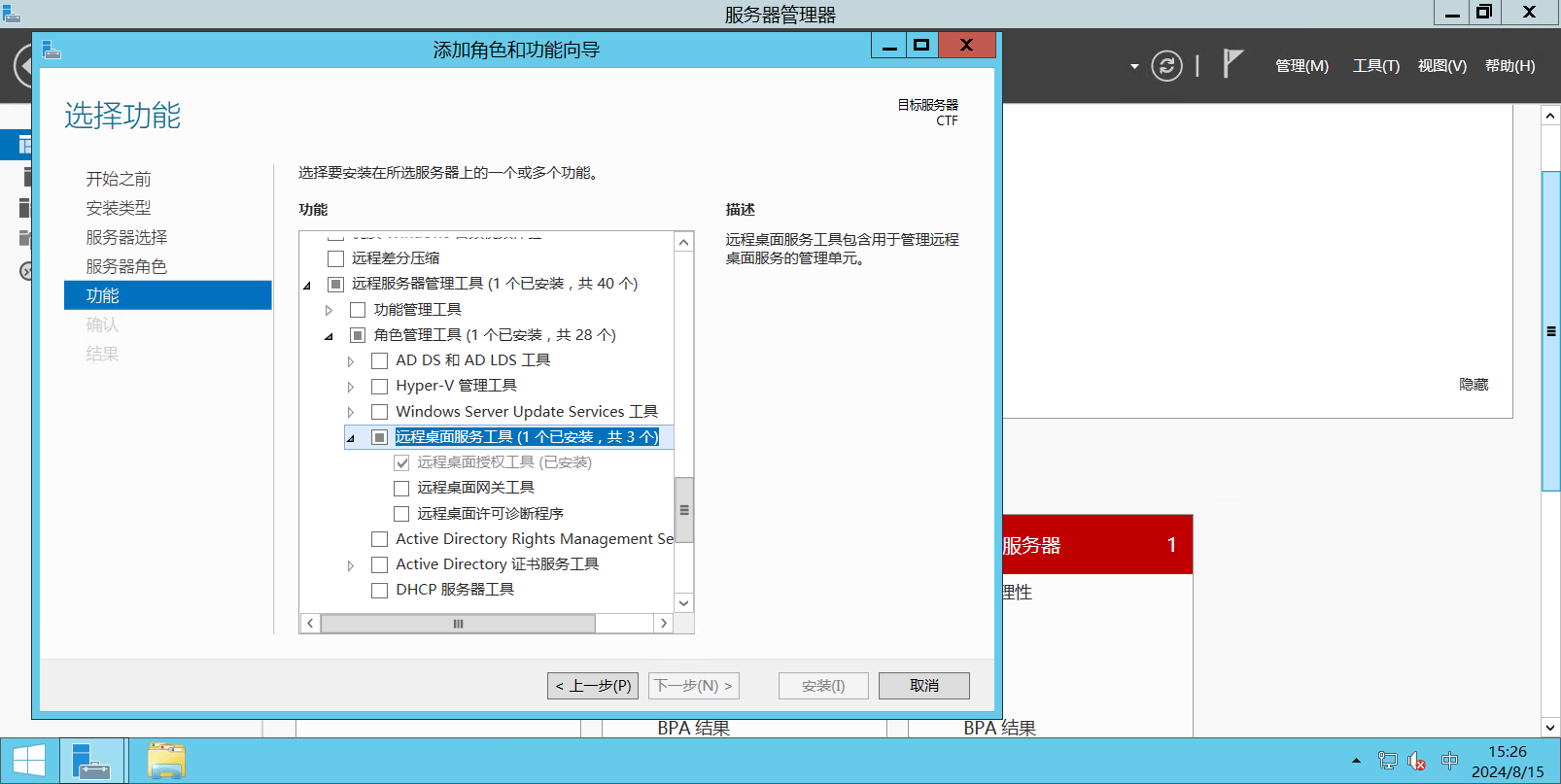Click the feature list horizontal scrollbar thumb
The height and width of the screenshot is (784, 1561).
[458, 624]
